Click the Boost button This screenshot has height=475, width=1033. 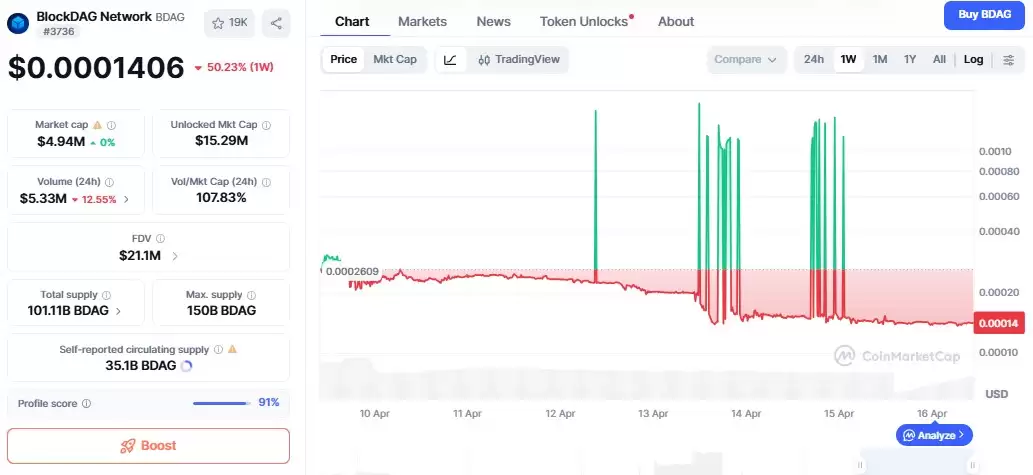pyautogui.click(x=148, y=446)
